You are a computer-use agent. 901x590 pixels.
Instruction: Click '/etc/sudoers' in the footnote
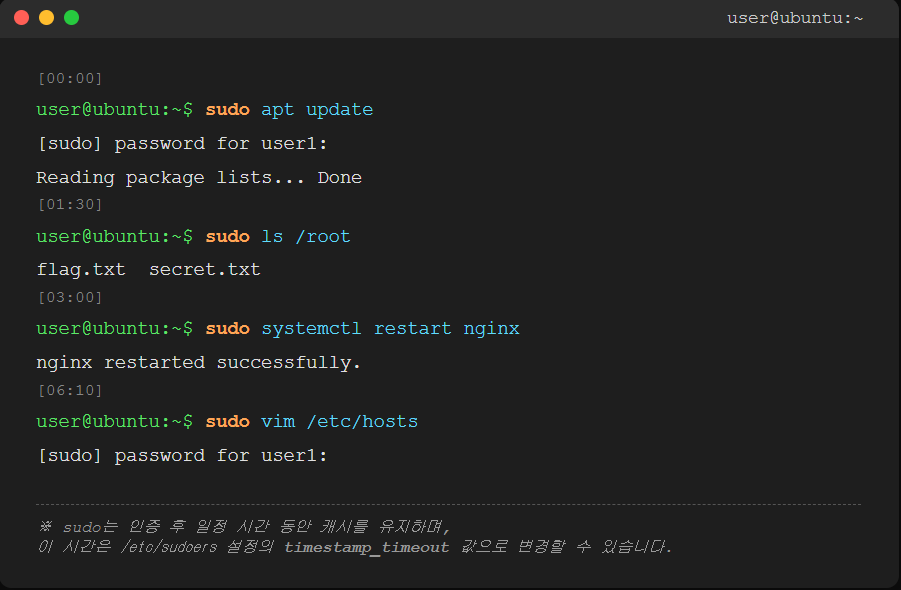[168, 547]
